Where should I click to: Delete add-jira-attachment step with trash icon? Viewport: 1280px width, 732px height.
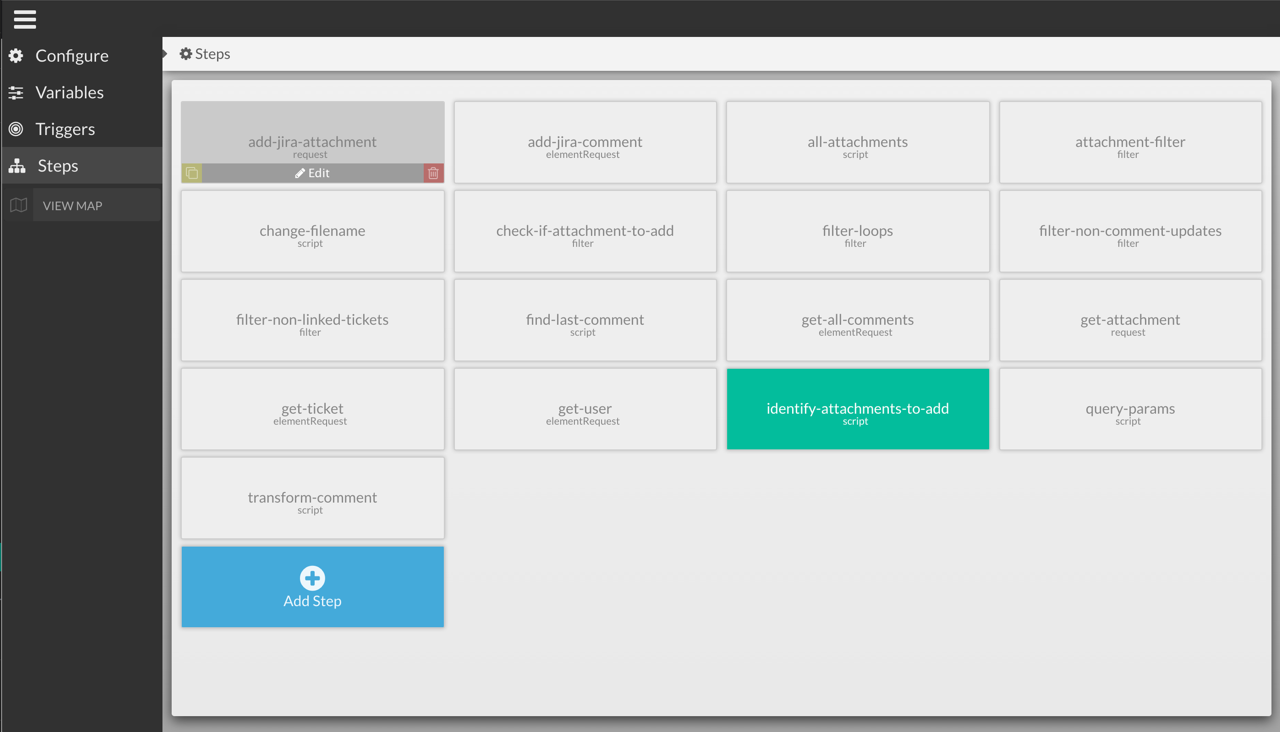pos(433,173)
